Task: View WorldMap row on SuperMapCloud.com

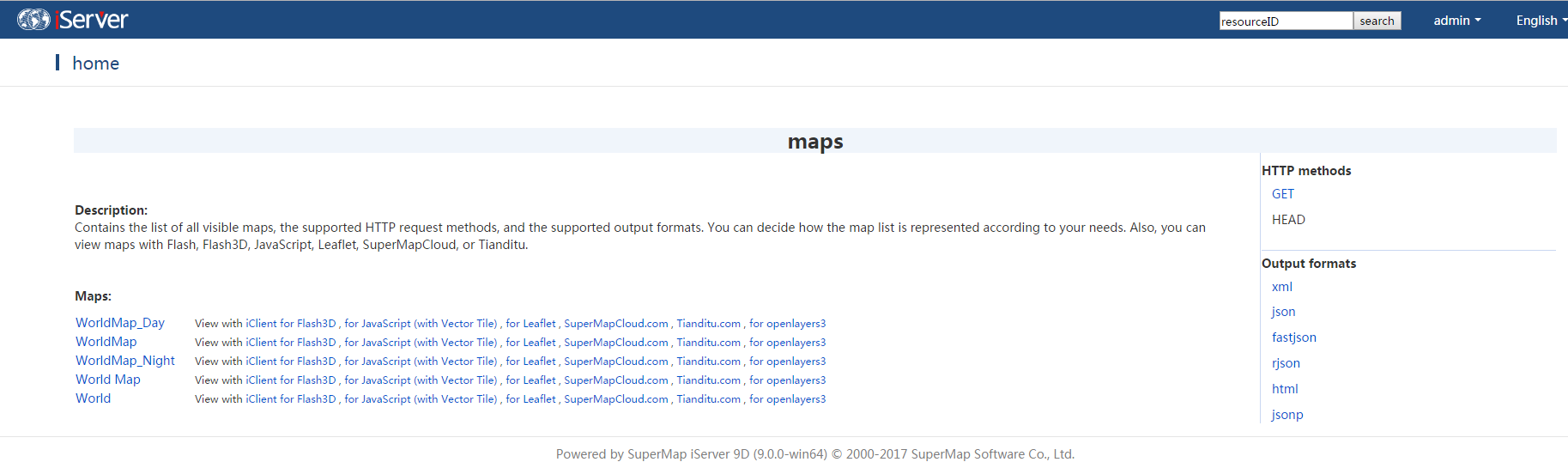Action: [616, 343]
